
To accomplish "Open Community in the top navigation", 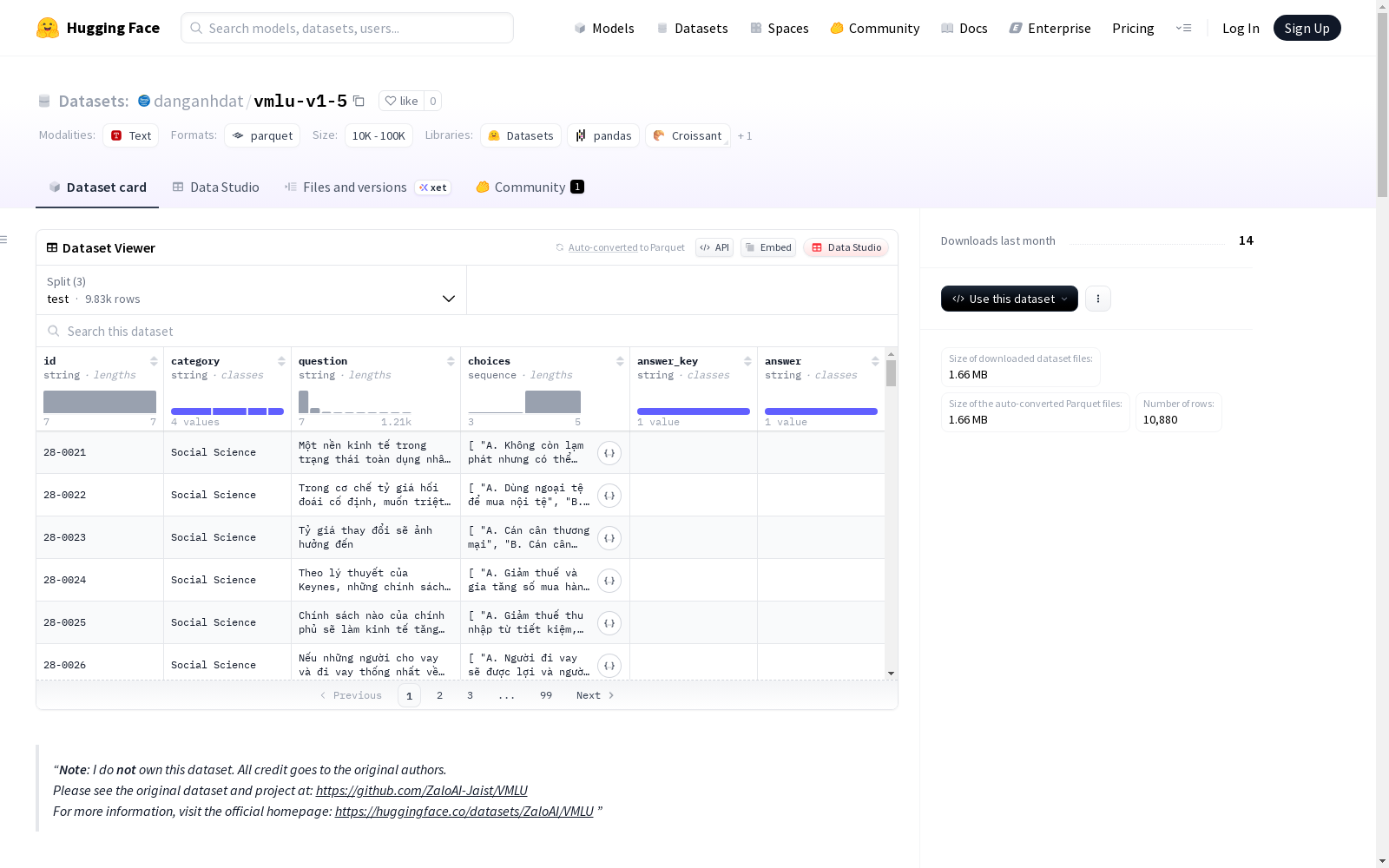I will (x=874, y=28).
